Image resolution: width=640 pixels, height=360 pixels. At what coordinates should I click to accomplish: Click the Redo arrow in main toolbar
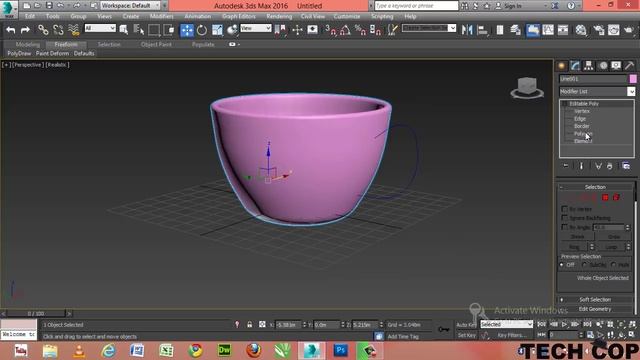pos(25,30)
